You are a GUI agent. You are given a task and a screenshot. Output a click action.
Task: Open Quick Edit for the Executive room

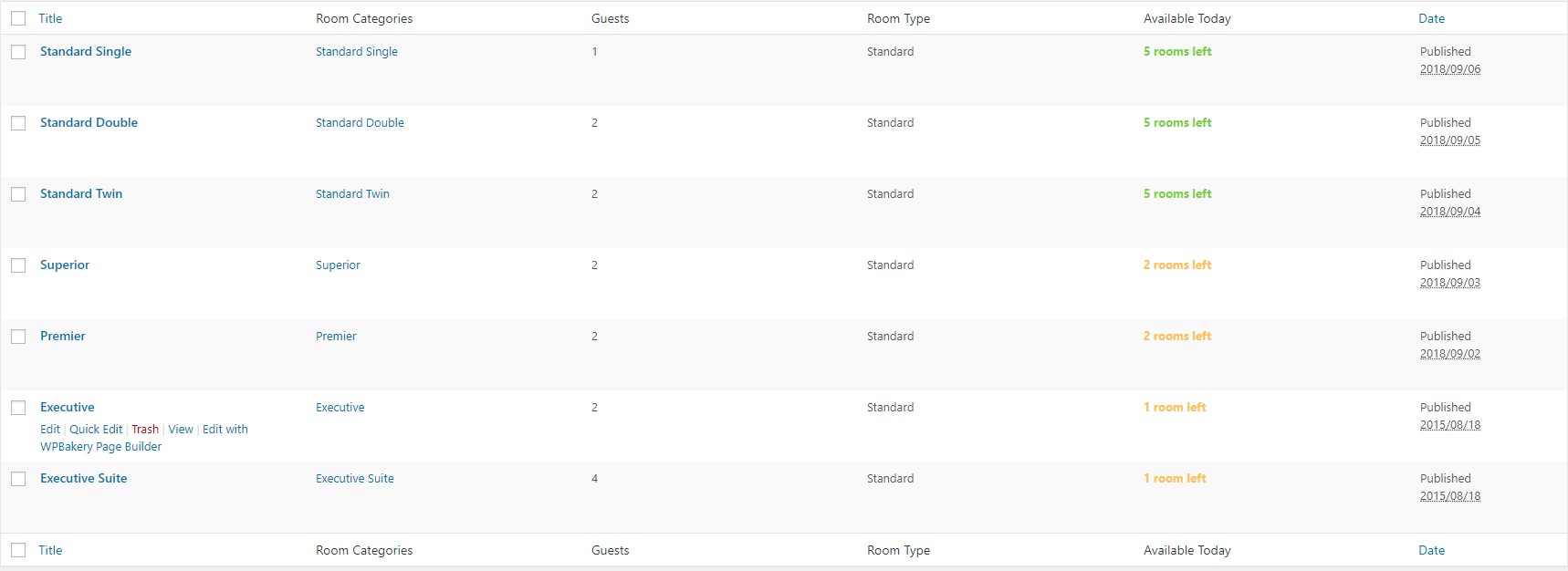point(96,429)
